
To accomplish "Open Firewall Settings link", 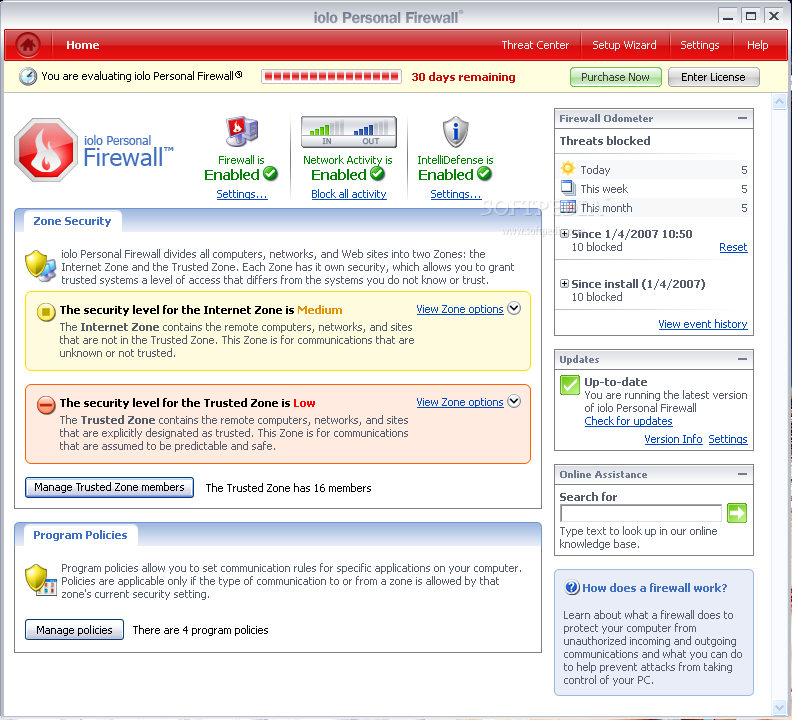I will [242, 194].
